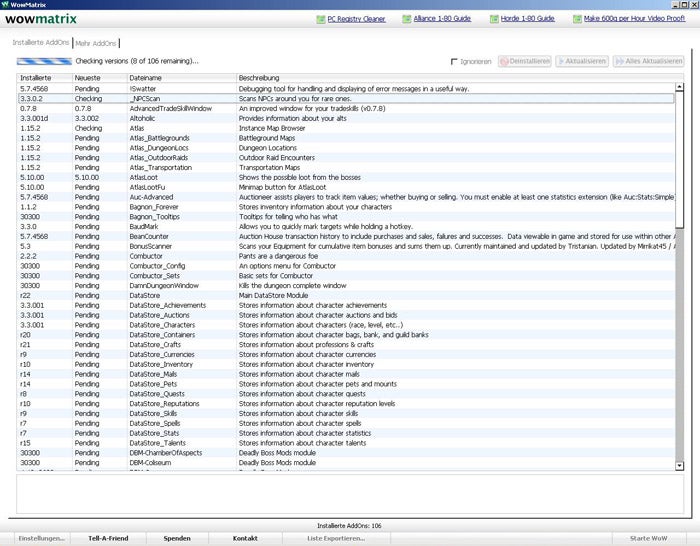Click the Tell-A-Friend button
The height and width of the screenshot is (546, 700).
(108, 538)
